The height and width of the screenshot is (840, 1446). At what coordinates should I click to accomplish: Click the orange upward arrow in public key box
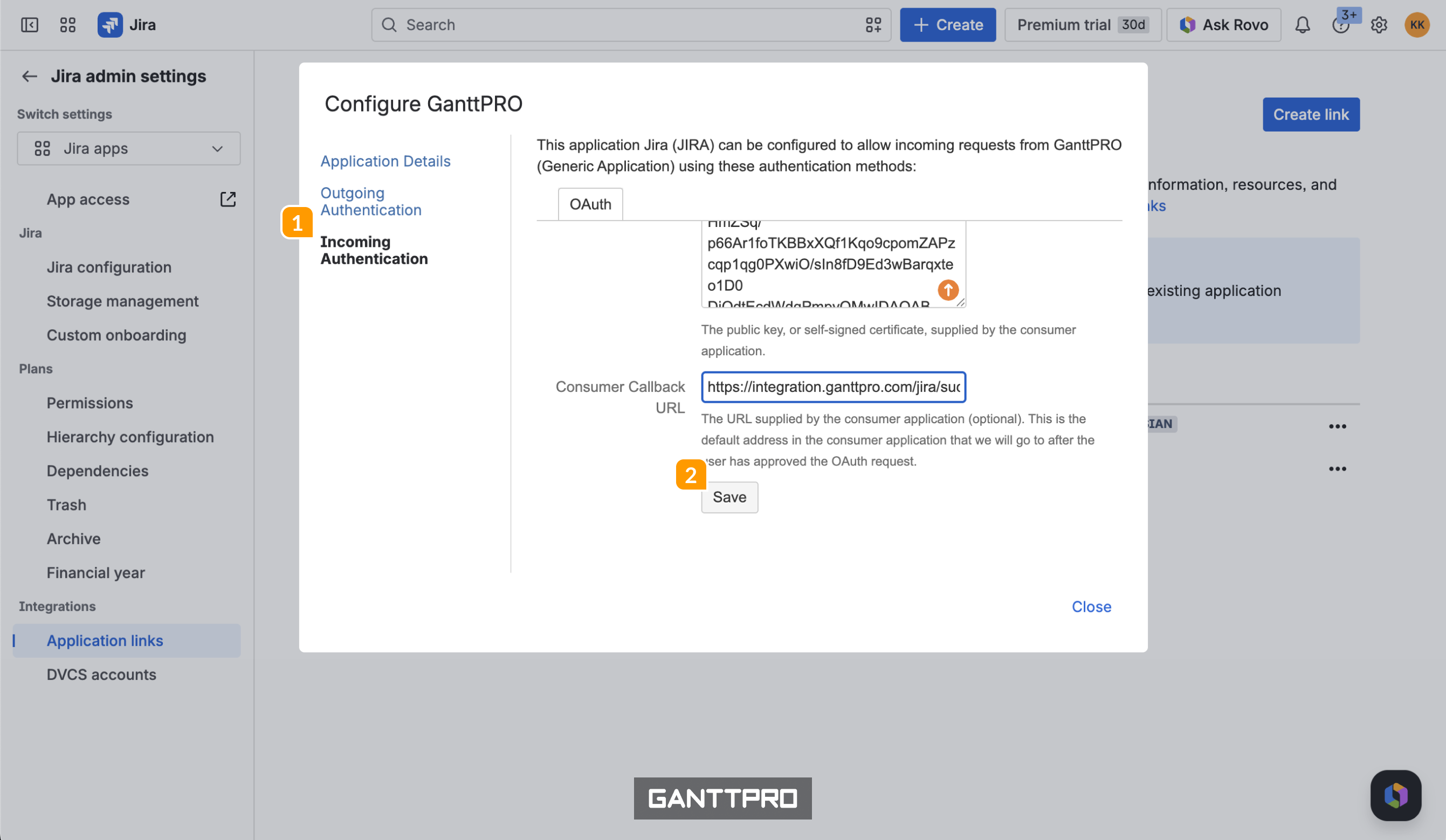(948, 290)
